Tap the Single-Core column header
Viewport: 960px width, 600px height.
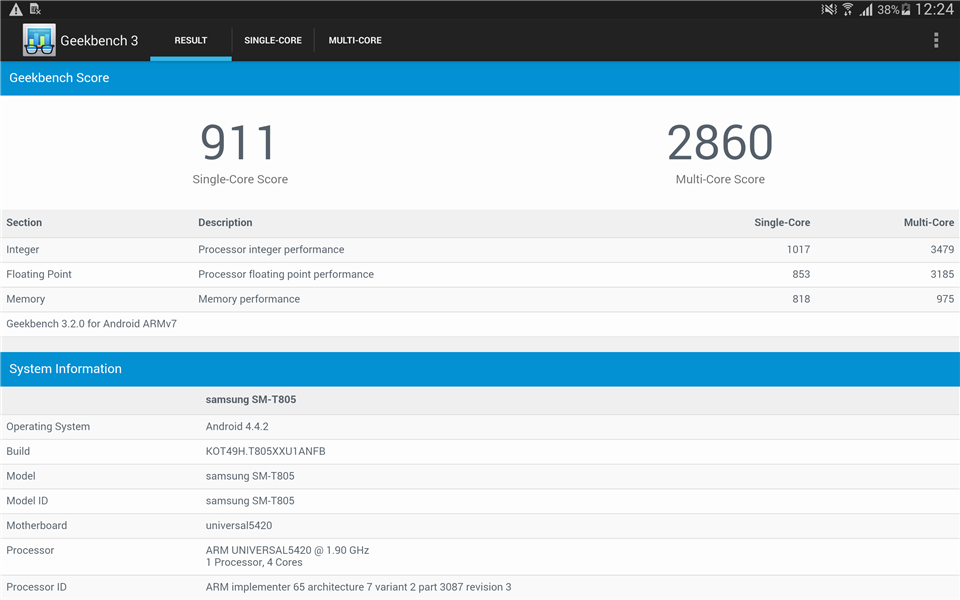click(782, 222)
